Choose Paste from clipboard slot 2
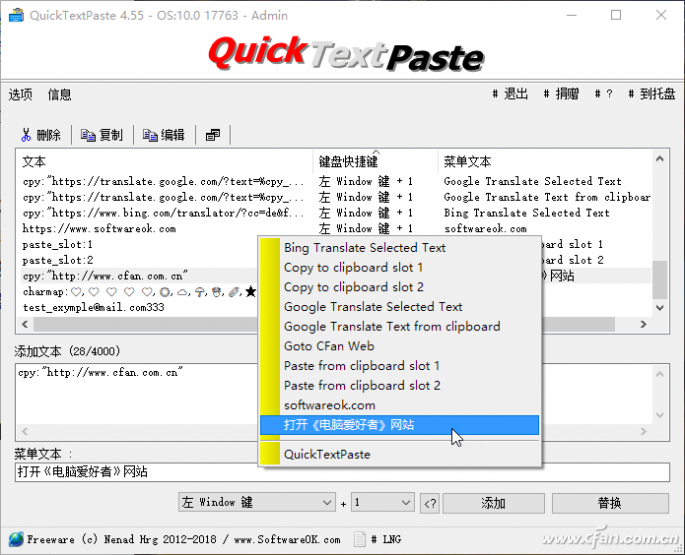Viewport: 685px width, 555px height. [x=400, y=385]
